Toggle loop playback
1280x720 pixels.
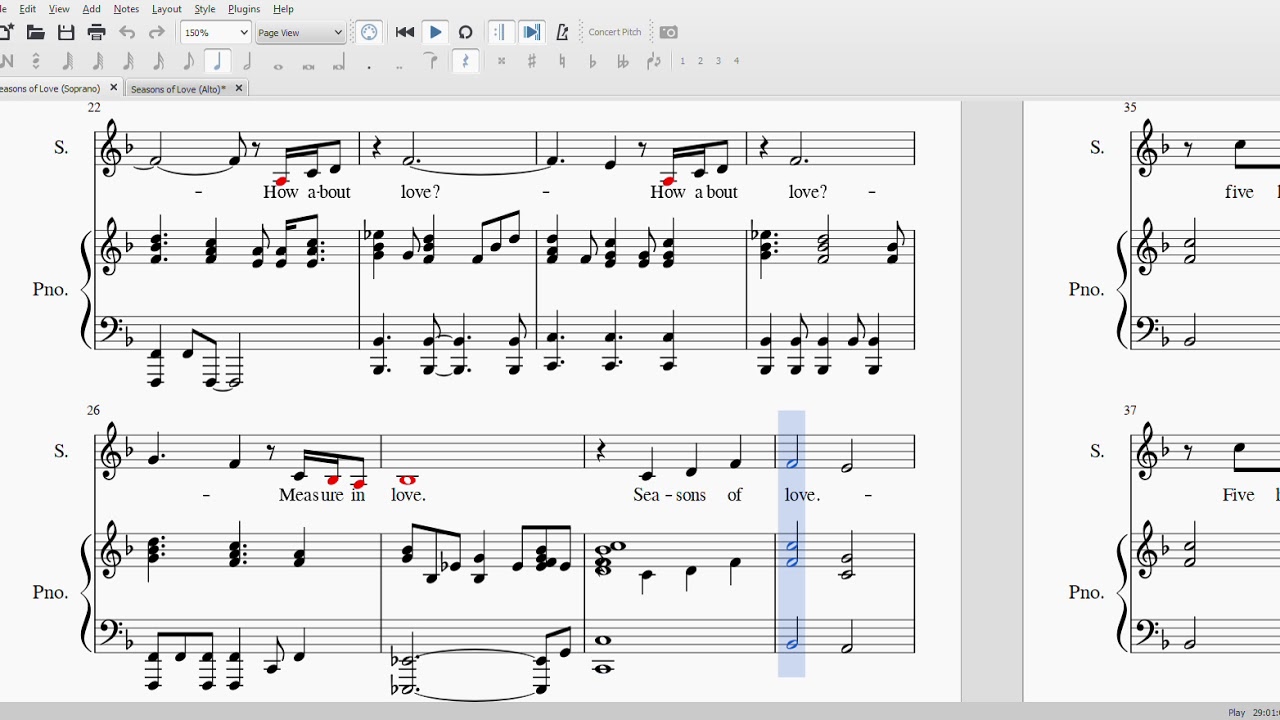pyautogui.click(x=465, y=32)
